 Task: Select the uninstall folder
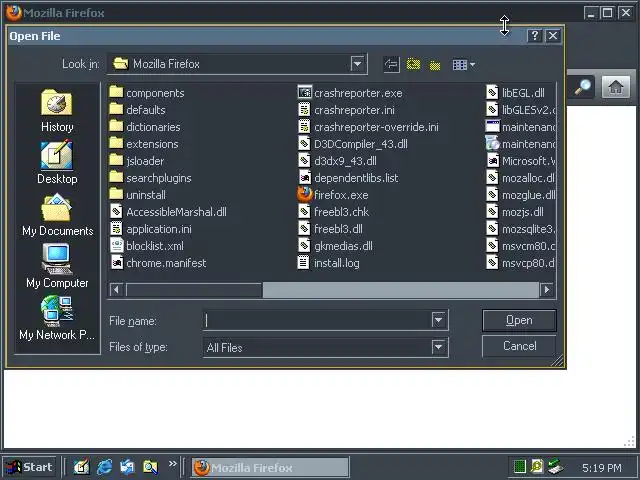click(x=138, y=195)
